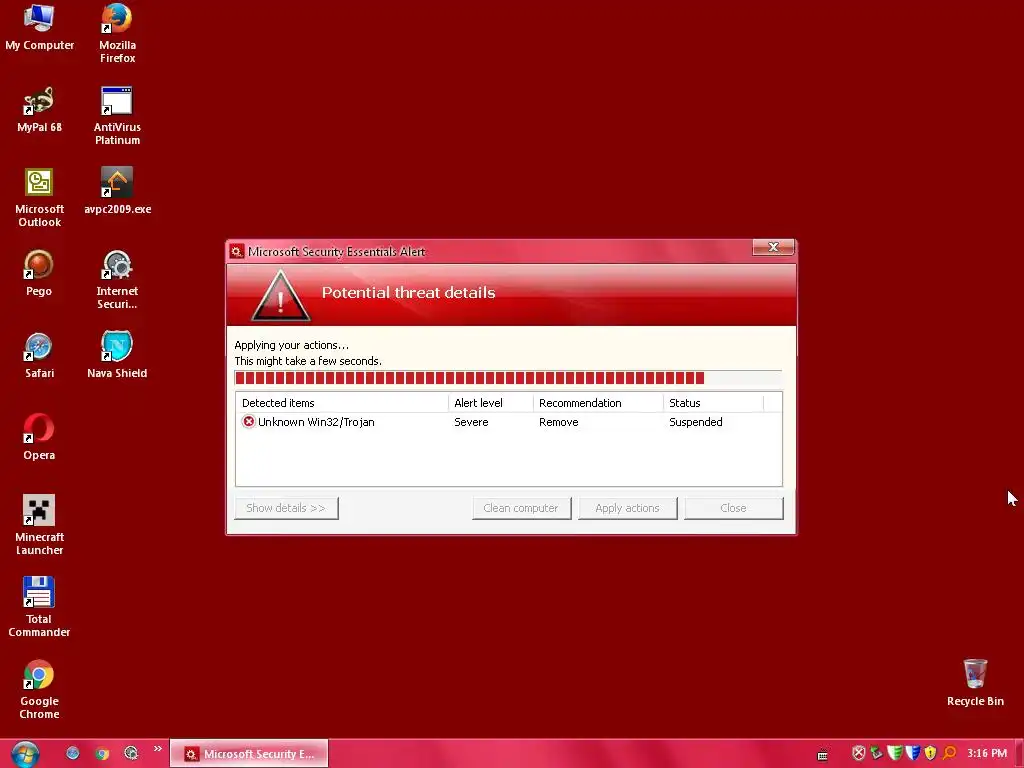The image size is (1024, 768).
Task: Click the Clean computer button
Action: click(x=521, y=508)
